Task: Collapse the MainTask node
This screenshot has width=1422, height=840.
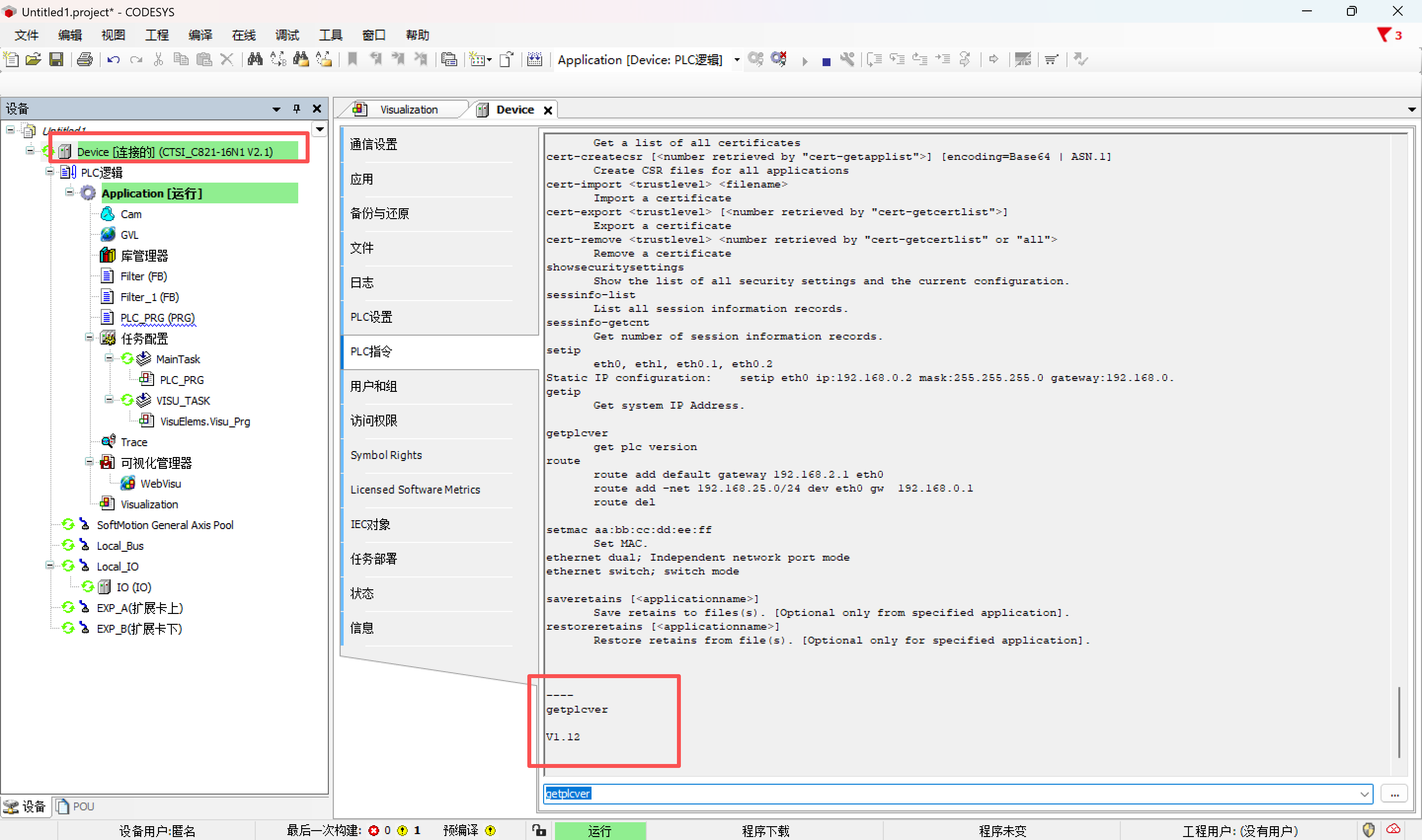Action: pos(109,358)
